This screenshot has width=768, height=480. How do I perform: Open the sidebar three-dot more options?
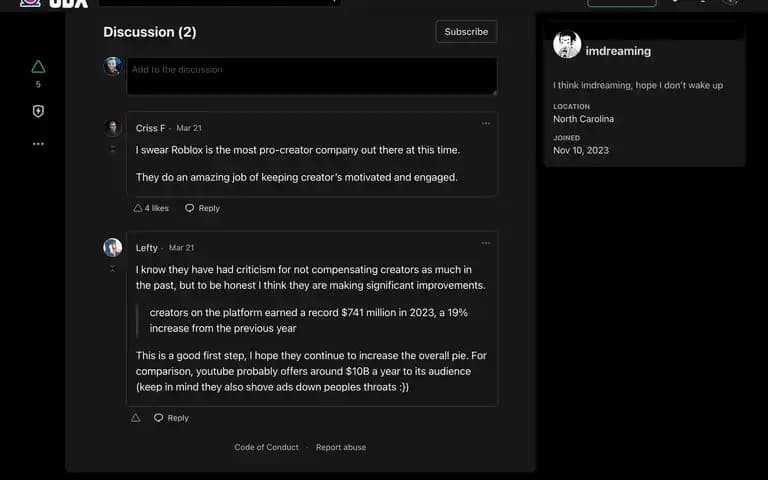pyautogui.click(x=38, y=144)
